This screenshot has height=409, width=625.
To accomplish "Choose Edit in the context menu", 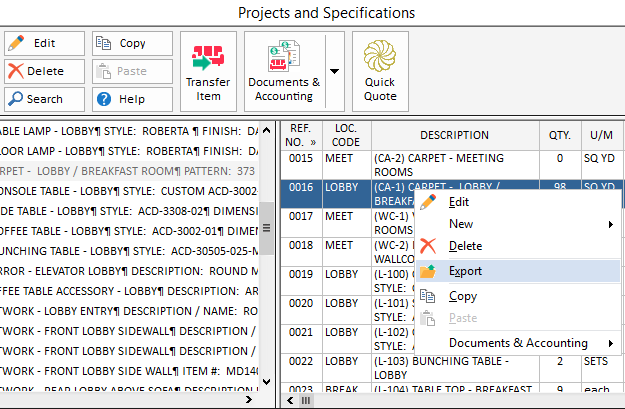I will point(459,202).
